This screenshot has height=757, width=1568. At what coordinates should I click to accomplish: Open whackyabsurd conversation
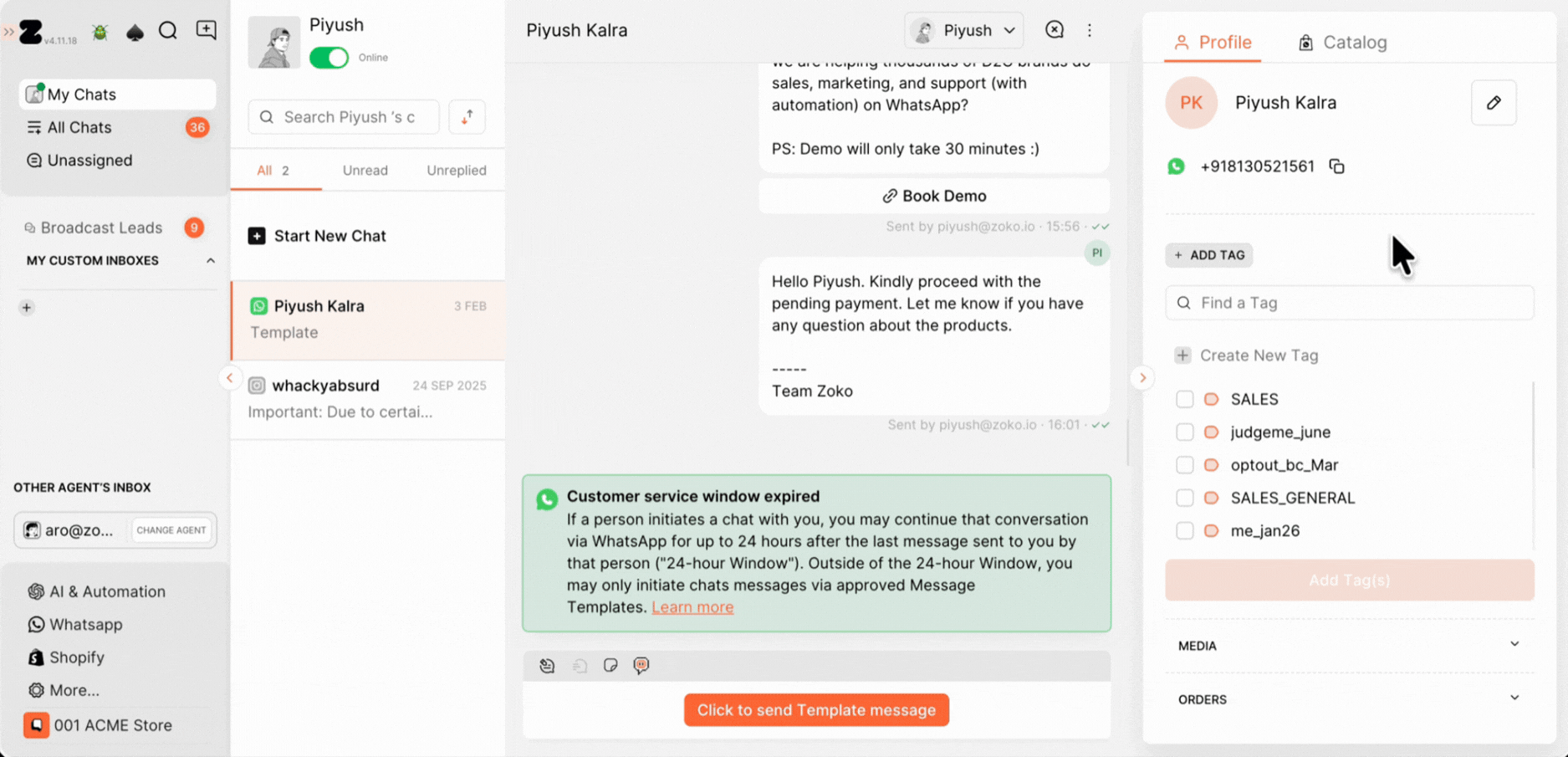click(368, 399)
